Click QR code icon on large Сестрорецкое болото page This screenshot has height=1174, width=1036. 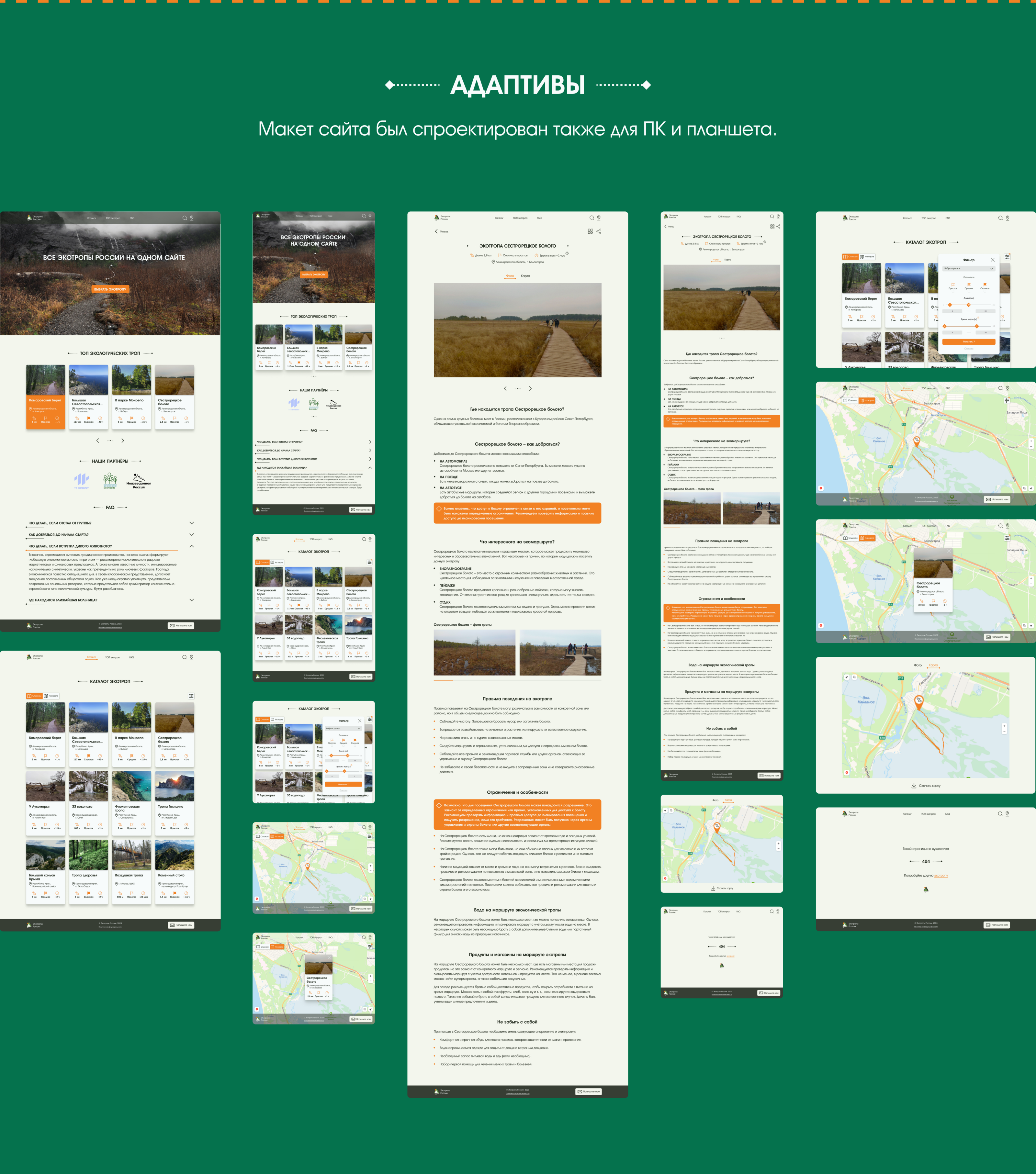pos(590,231)
